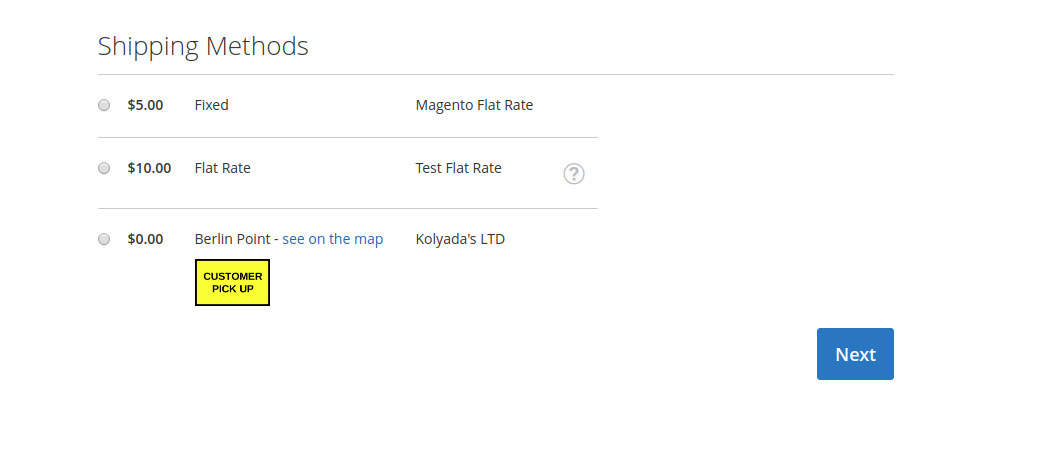Click the 'Fixed' method name
Image resolution: width=1046 pixels, height=459 pixels.
(211, 105)
